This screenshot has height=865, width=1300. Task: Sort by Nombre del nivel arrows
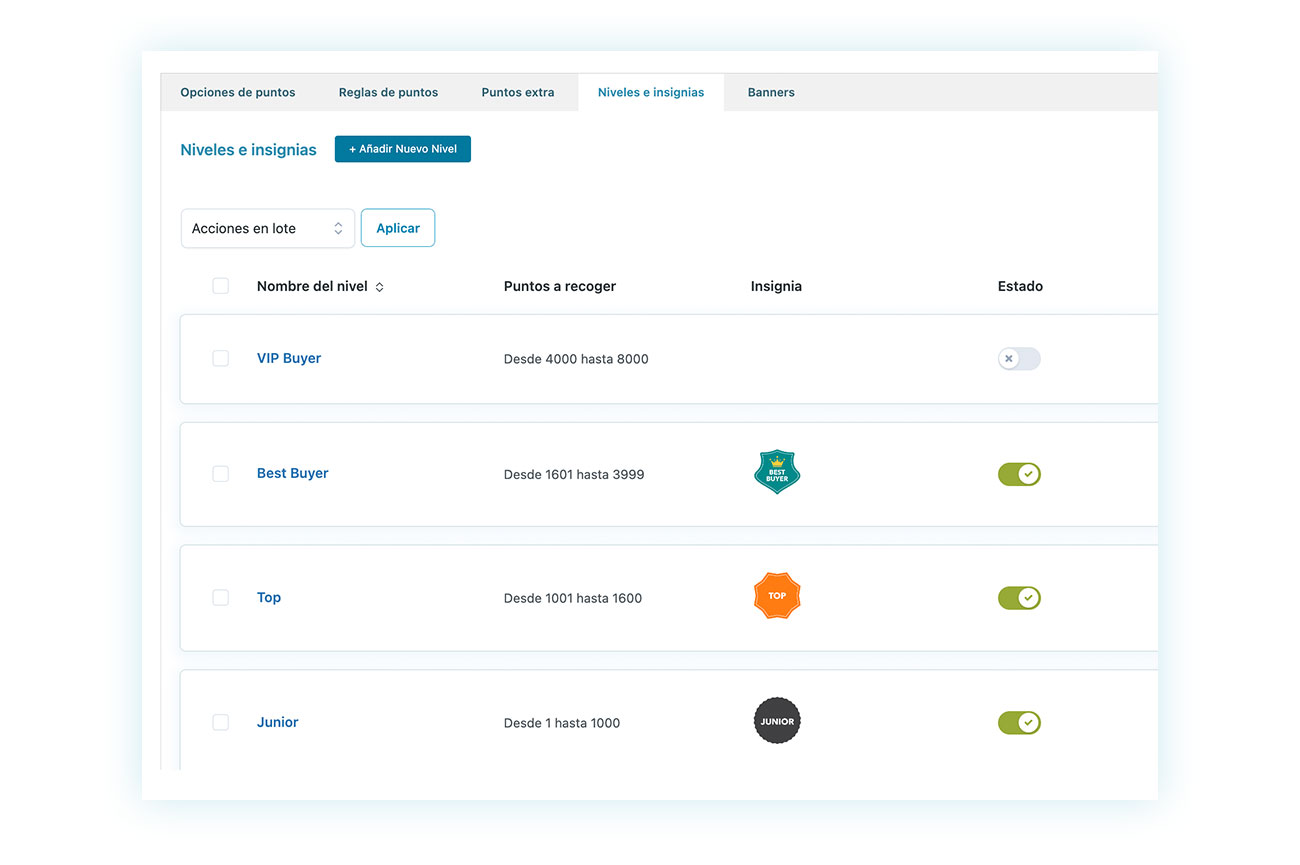pyautogui.click(x=380, y=287)
